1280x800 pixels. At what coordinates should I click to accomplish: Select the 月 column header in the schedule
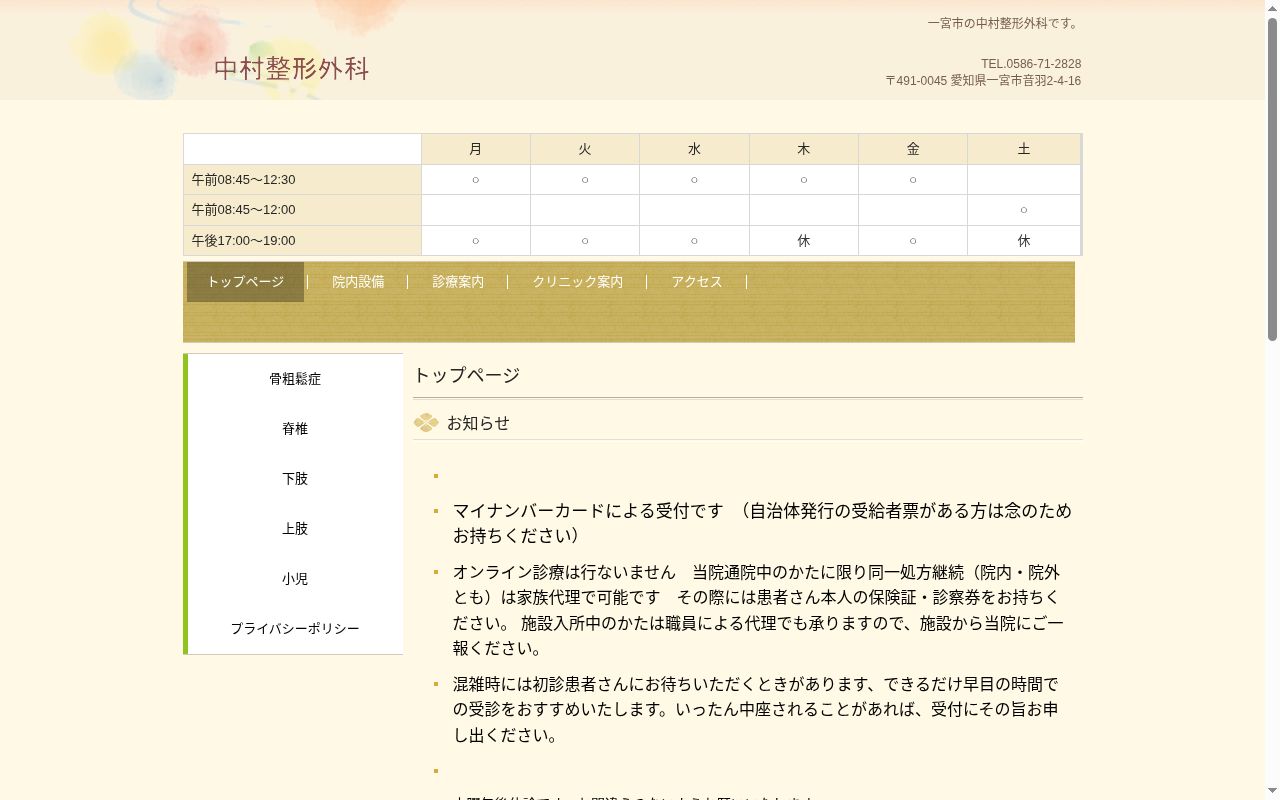click(x=476, y=149)
